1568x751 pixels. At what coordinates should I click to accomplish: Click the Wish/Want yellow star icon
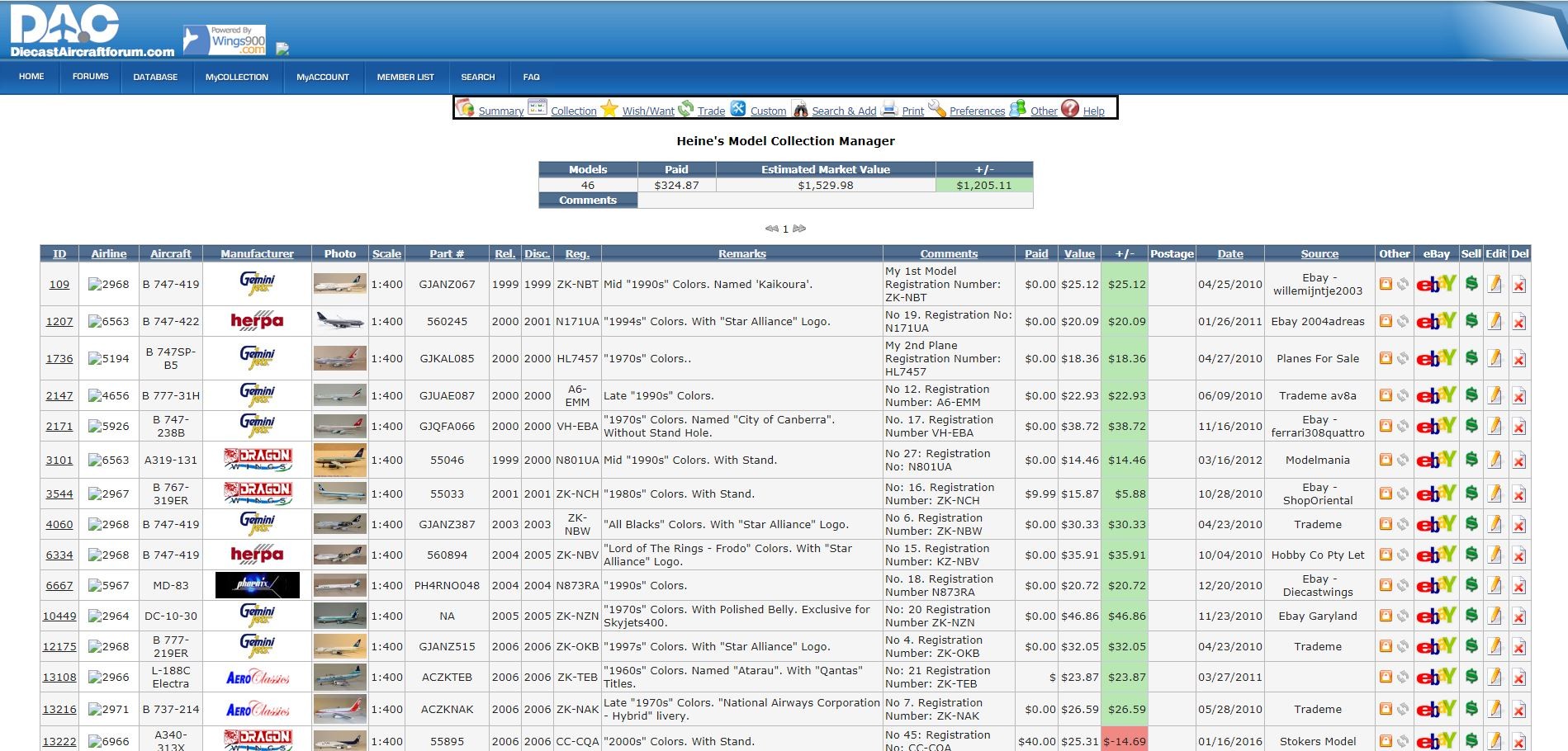click(x=609, y=108)
